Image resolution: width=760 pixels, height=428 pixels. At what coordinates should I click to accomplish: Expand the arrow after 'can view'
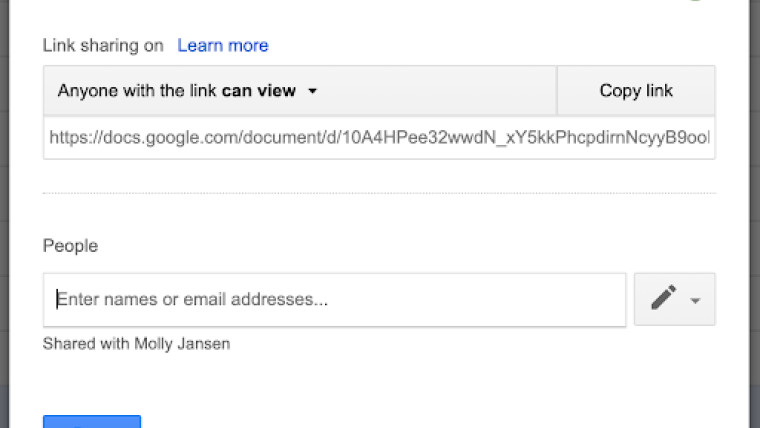pos(313,91)
